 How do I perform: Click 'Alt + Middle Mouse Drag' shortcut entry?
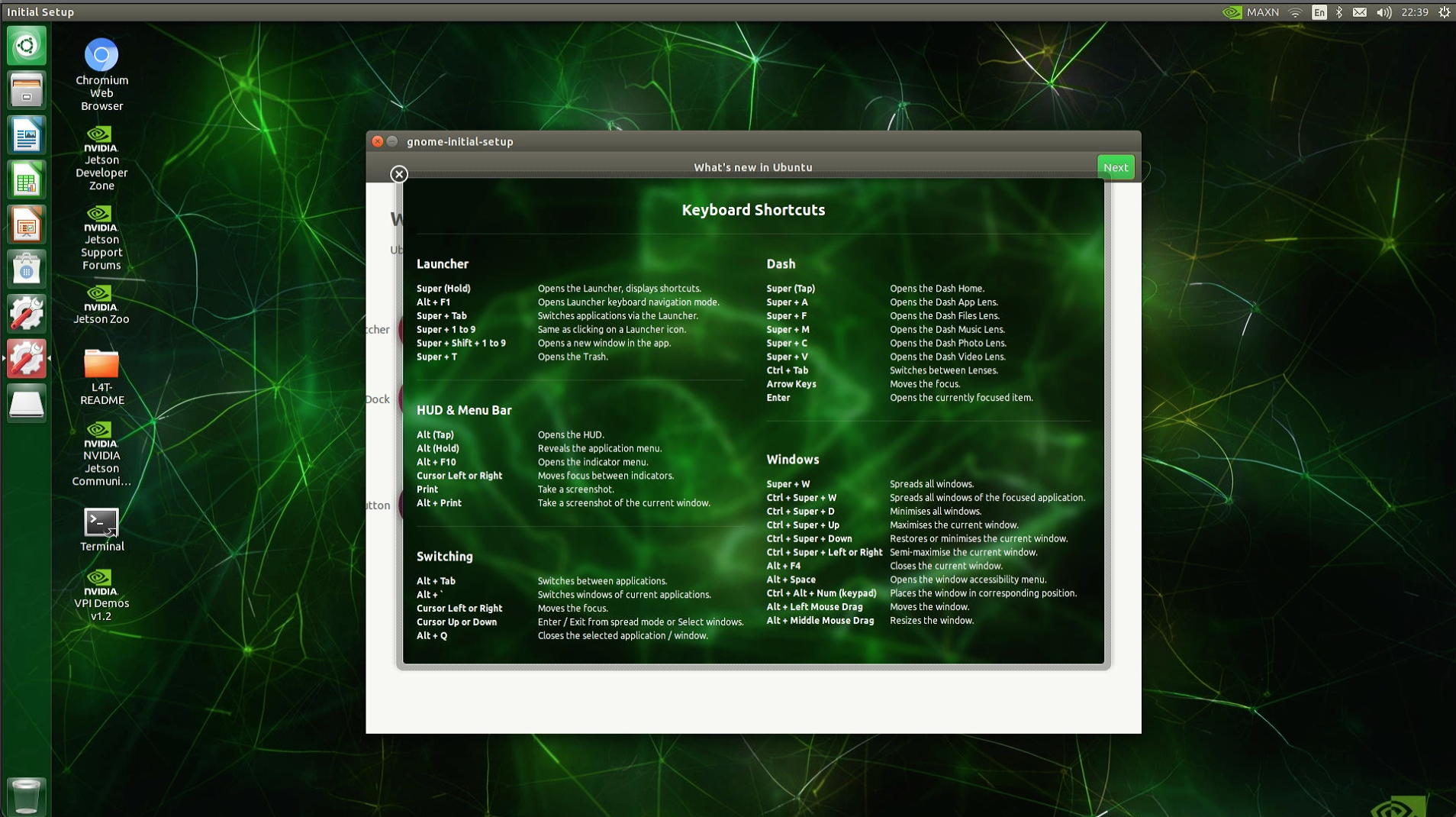pos(820,621)
